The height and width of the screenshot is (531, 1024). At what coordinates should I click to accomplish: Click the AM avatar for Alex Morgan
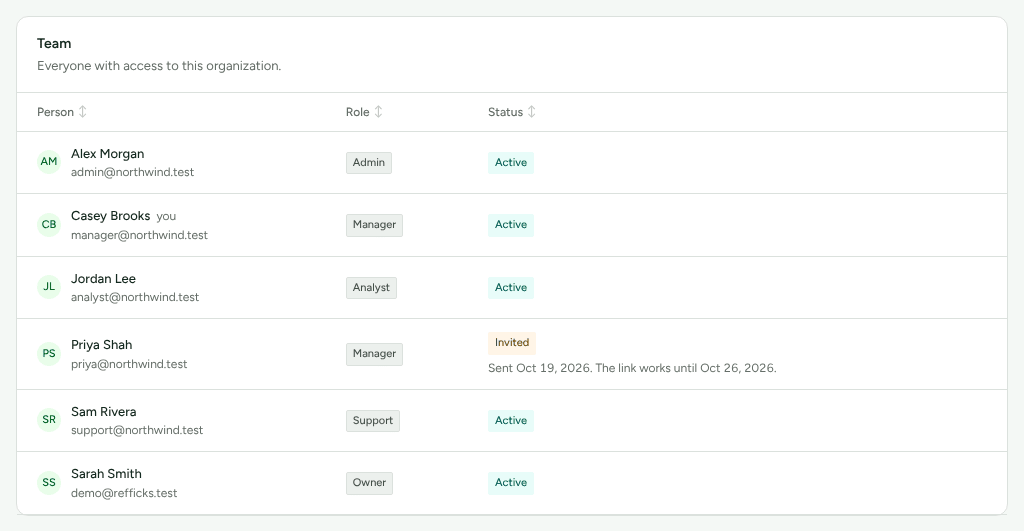click(49, 162)
